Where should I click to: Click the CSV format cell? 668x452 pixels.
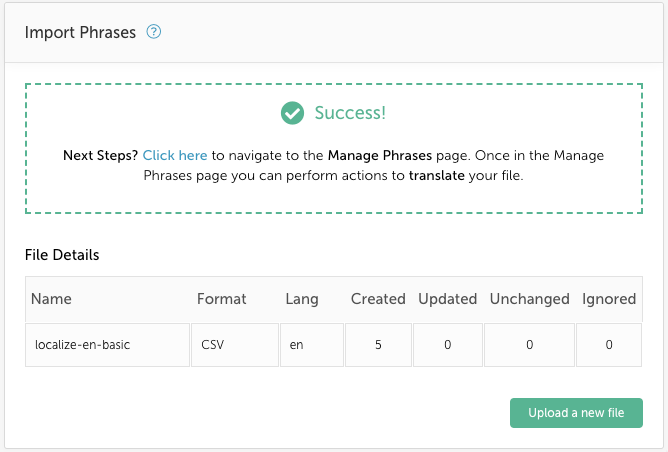[235, 345]
